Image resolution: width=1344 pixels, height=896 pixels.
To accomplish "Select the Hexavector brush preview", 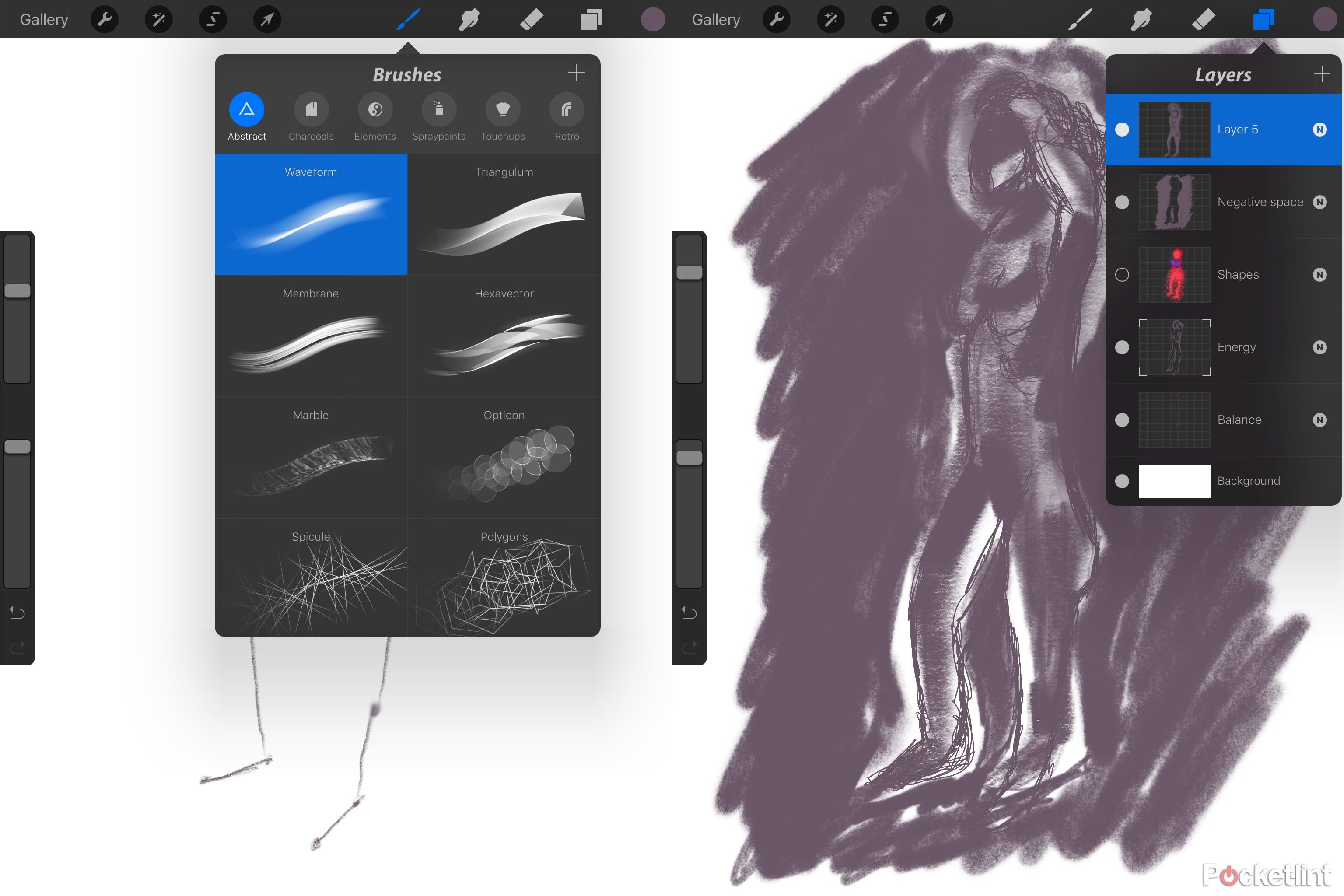I will [504, 337].
